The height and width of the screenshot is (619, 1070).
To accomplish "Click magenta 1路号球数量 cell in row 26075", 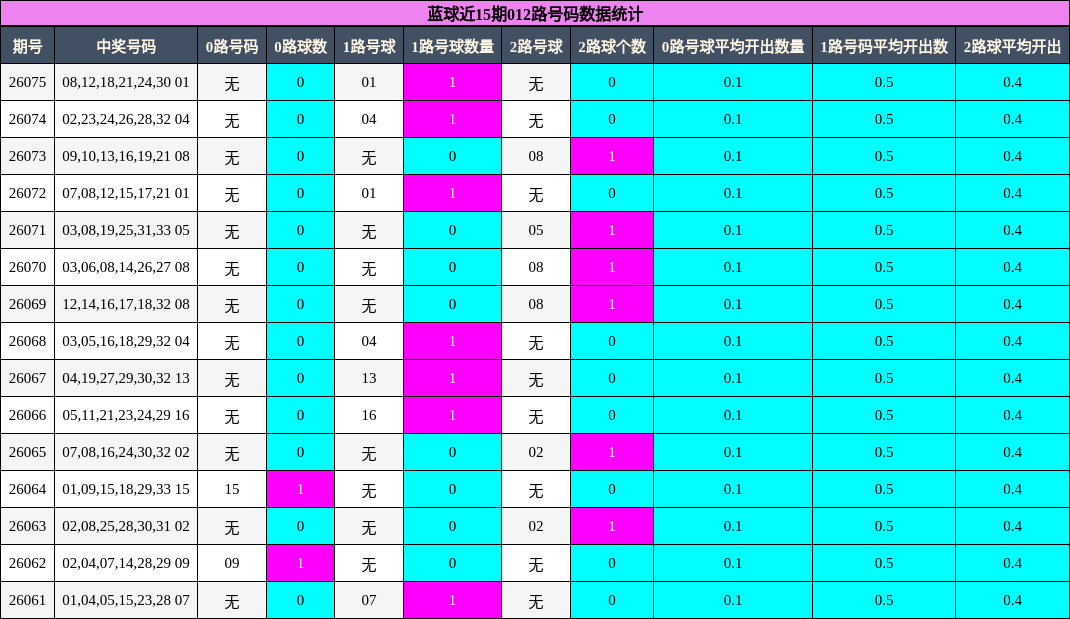I will pos(452,82).
